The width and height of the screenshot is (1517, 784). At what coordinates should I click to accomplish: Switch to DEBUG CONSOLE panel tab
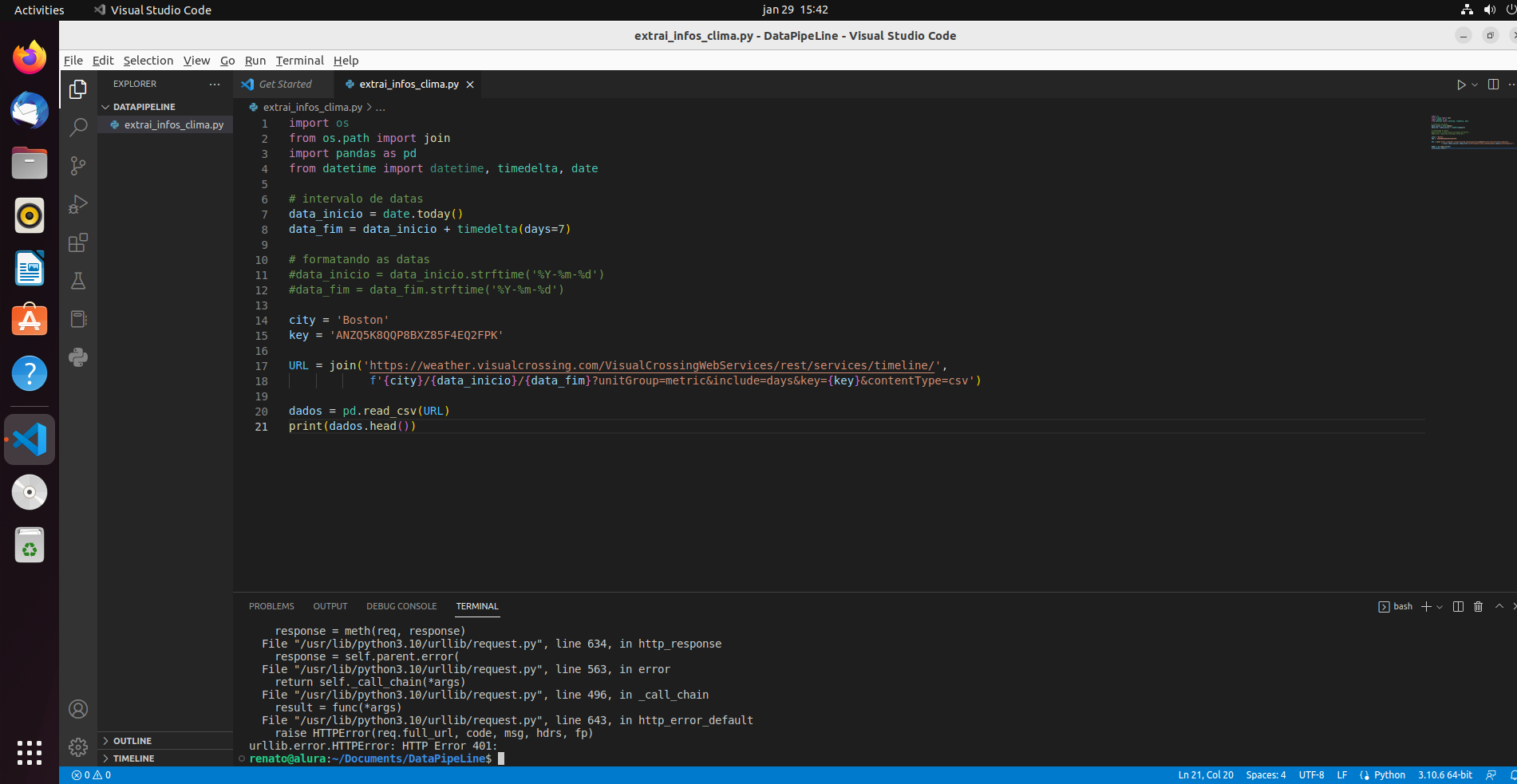pyautogui.click(x=401, y=606)
